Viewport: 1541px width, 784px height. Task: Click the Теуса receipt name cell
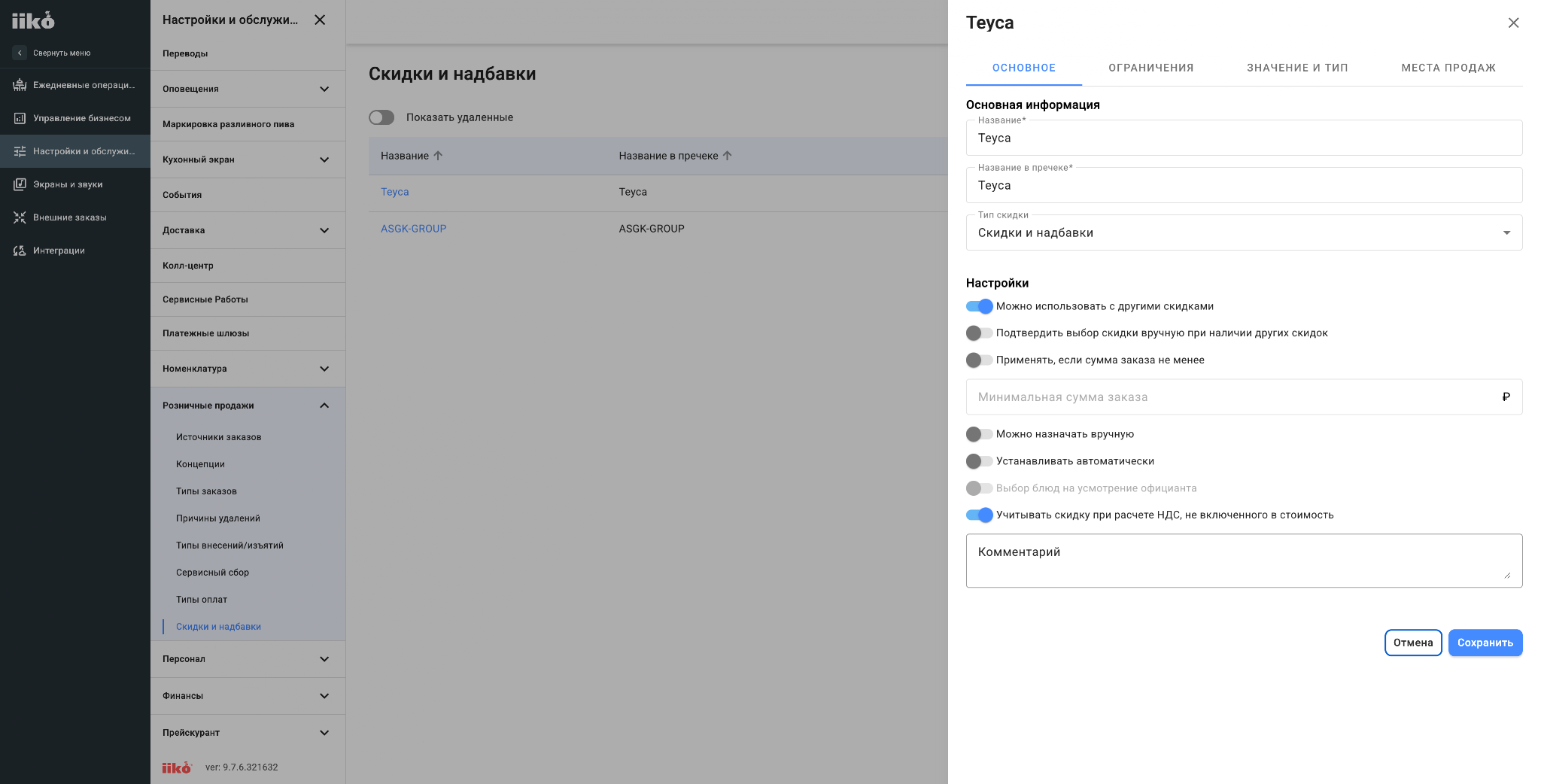pyautogui.click(x=633, y=192)
